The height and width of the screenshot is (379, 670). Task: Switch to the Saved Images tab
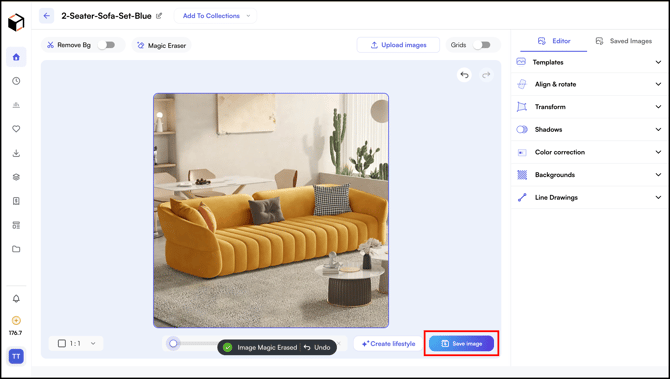(x=624, y=41)
